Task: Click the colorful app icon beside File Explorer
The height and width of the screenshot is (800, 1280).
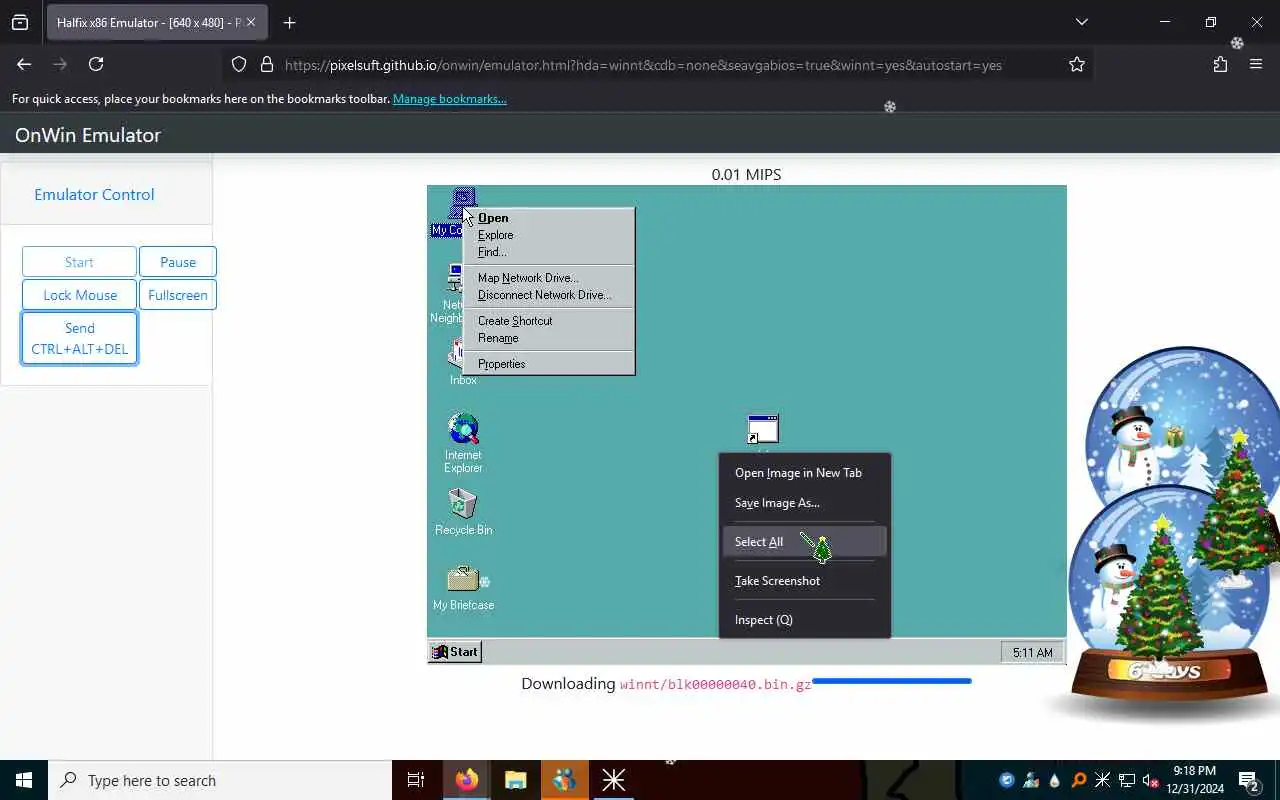Action: coord(564,780)
